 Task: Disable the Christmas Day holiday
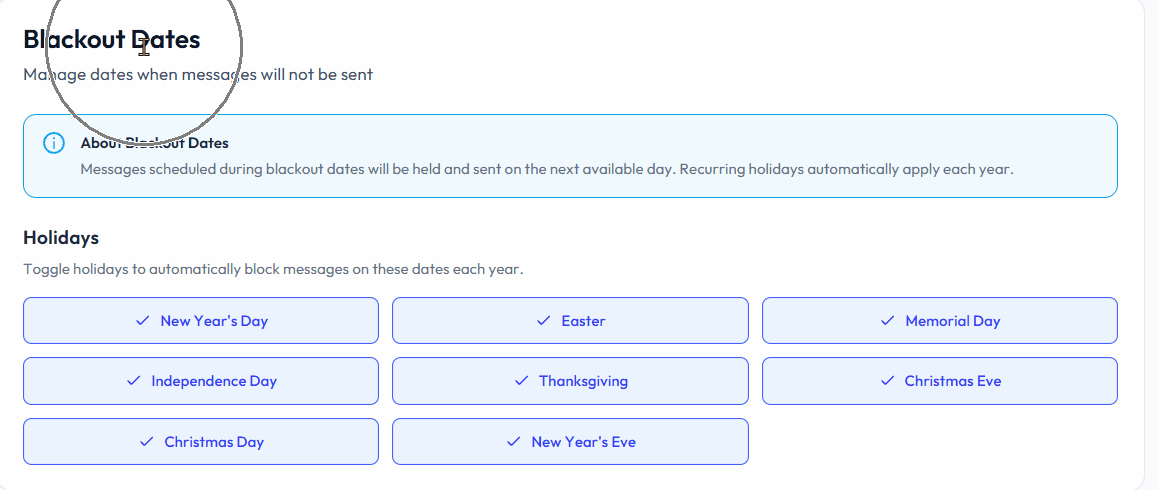point(201,442)
